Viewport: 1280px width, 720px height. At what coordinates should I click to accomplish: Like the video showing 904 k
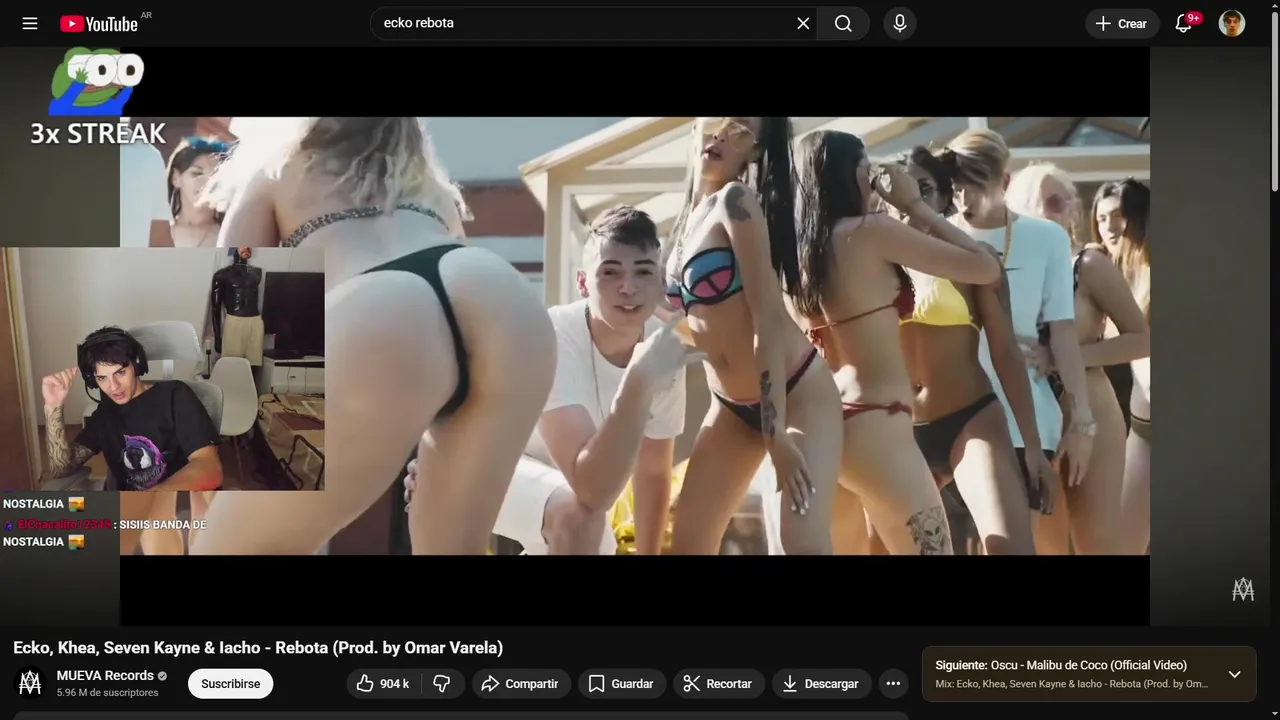click(383, 683)
